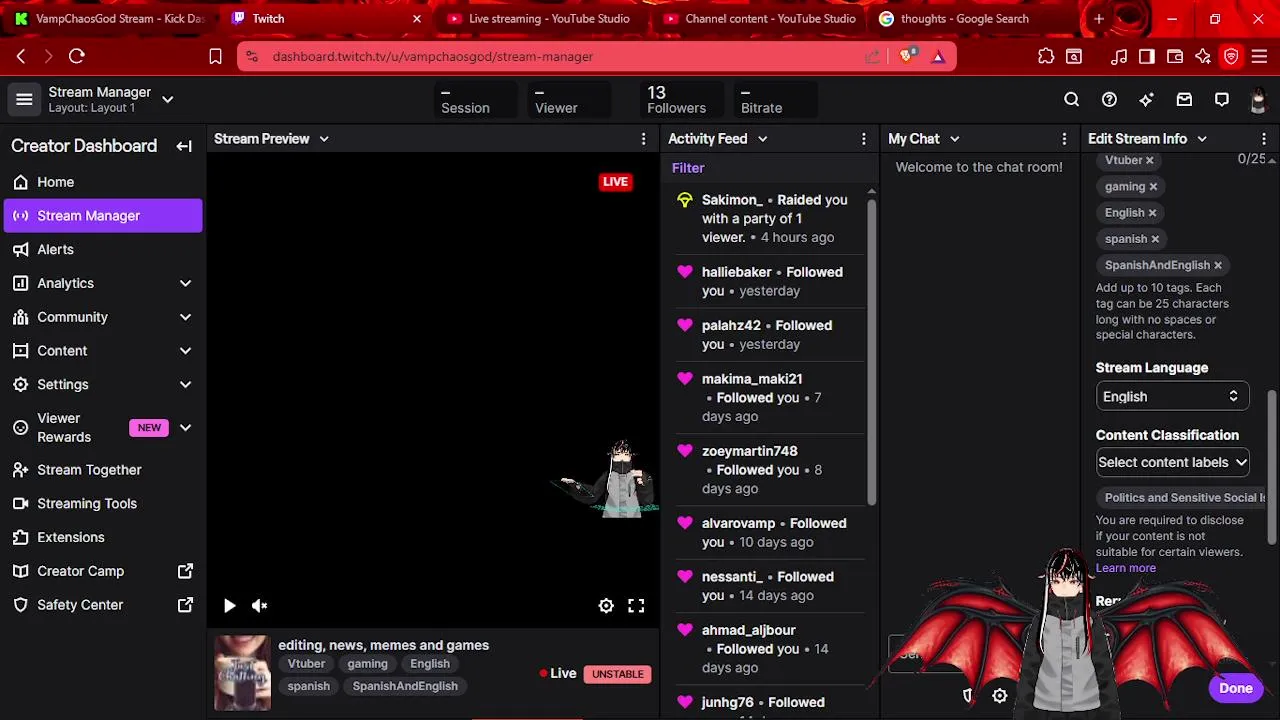
Task: Enter fullscreen on stream preview
Action: 636,605
